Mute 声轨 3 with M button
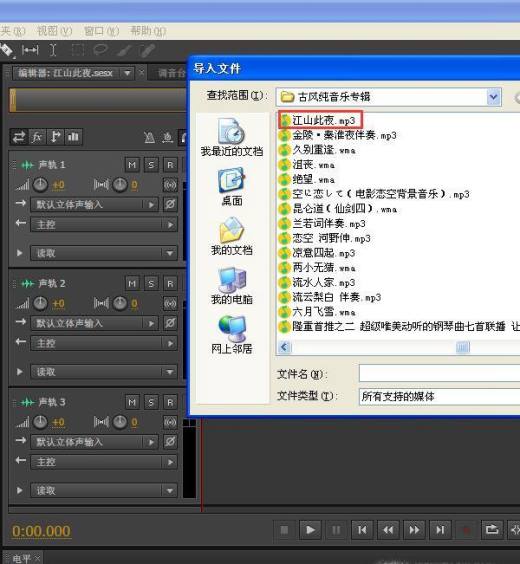The width and height of the screenshot is (520, 564). point(132,402)
